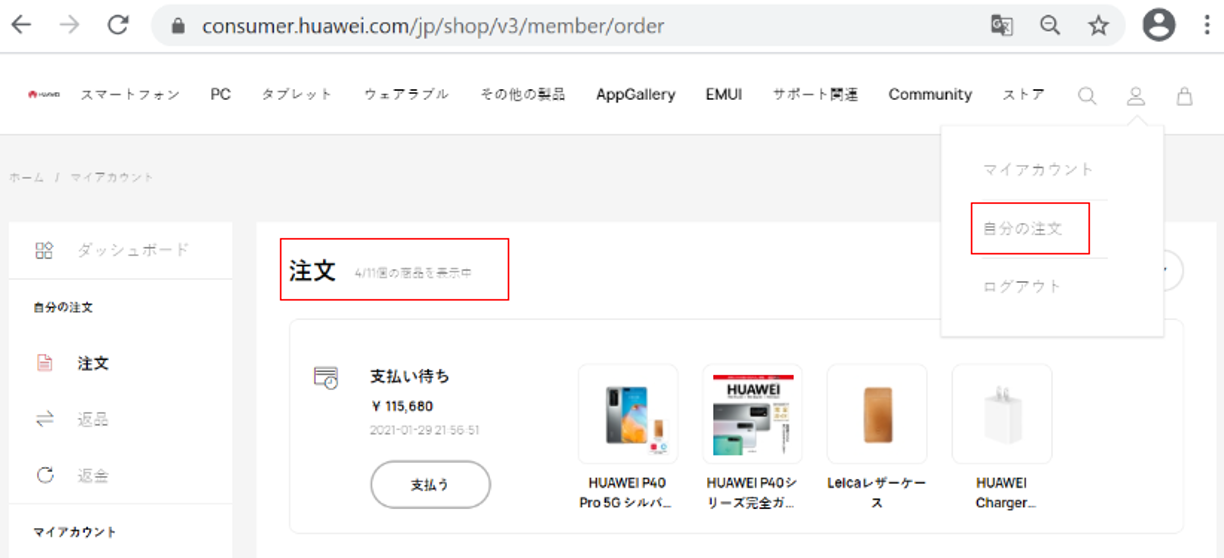Bookmark this page with the star icon
1224x558 pixels.
[x=1099, y=26]
